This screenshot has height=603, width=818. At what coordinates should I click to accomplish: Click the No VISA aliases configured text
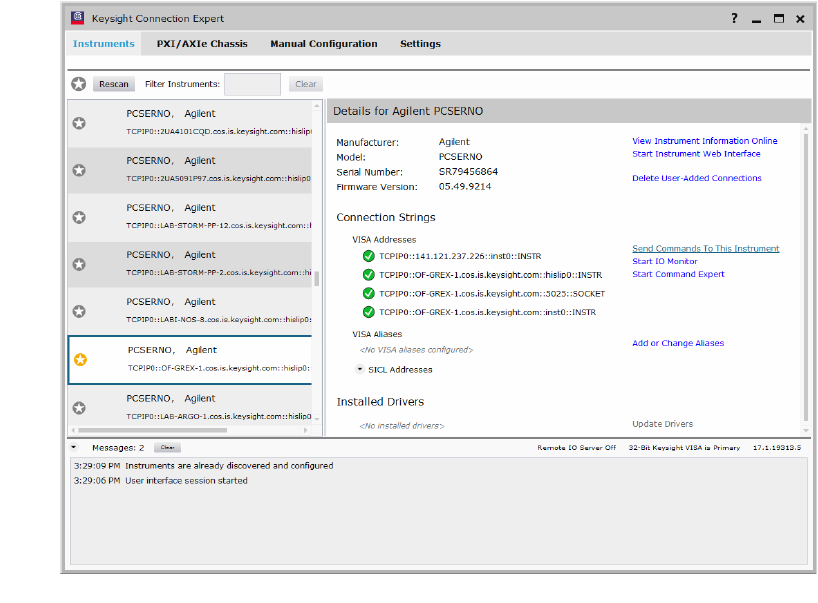416,350
